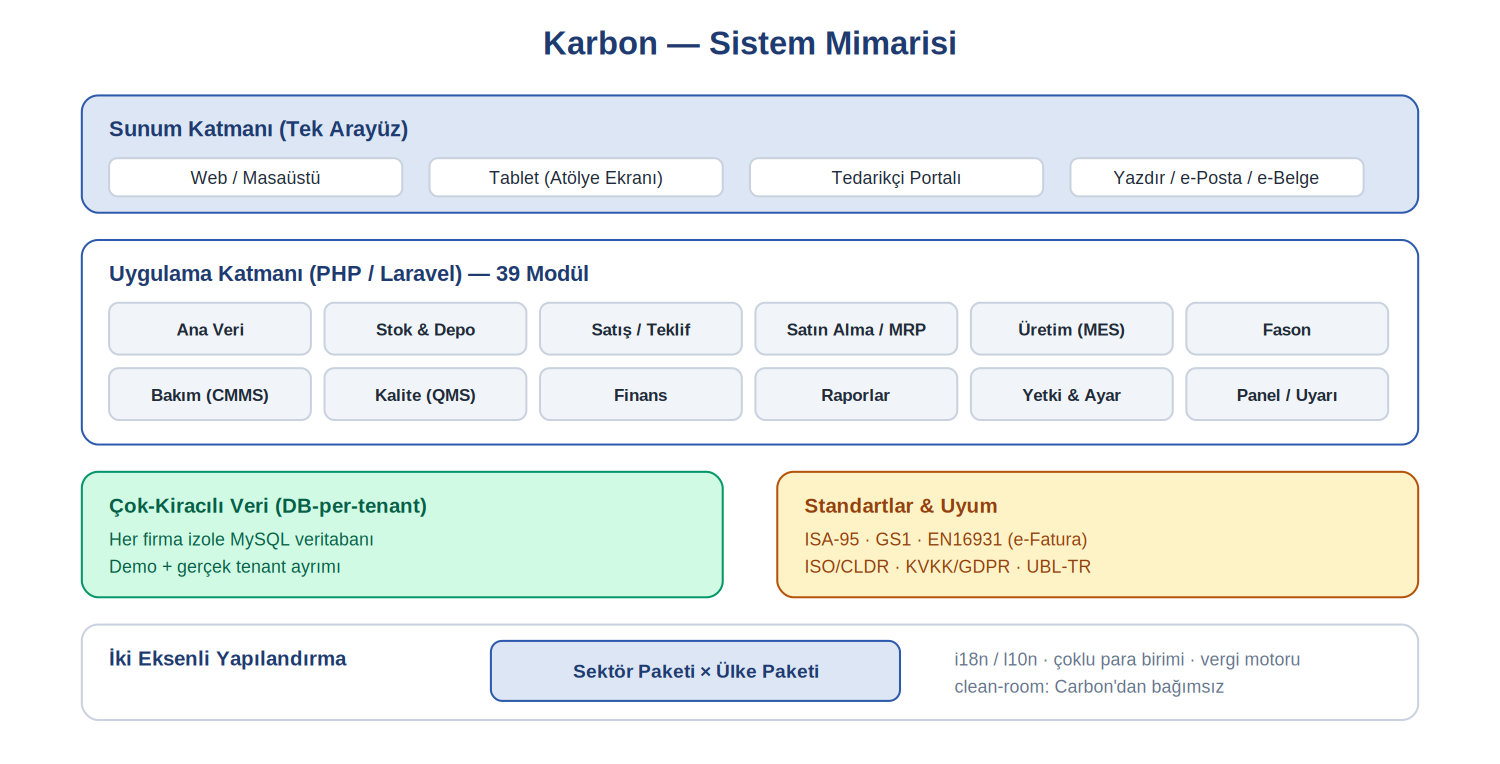
Task: Open the Stok & Depo module
Action: 425,329
